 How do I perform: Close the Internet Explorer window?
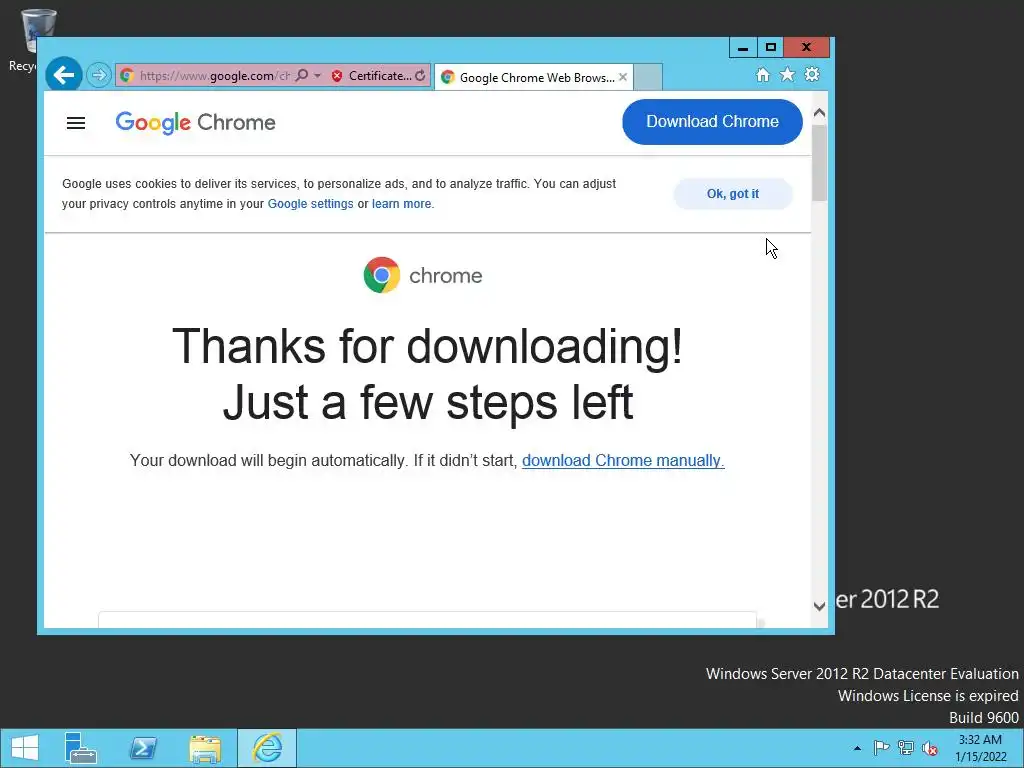tap(807, 48)
